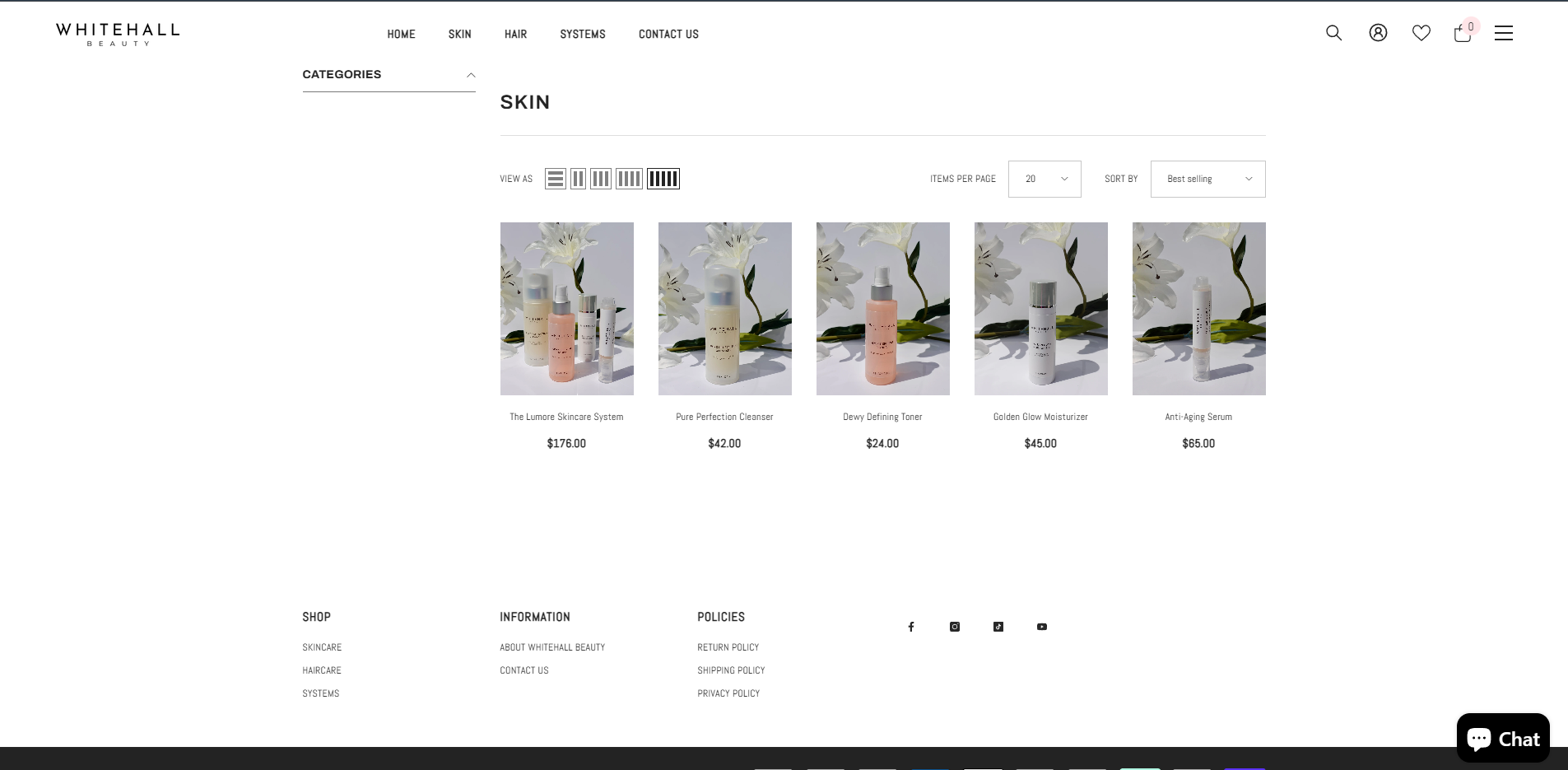Open Systems in the navigation menu

coord(583,34)
